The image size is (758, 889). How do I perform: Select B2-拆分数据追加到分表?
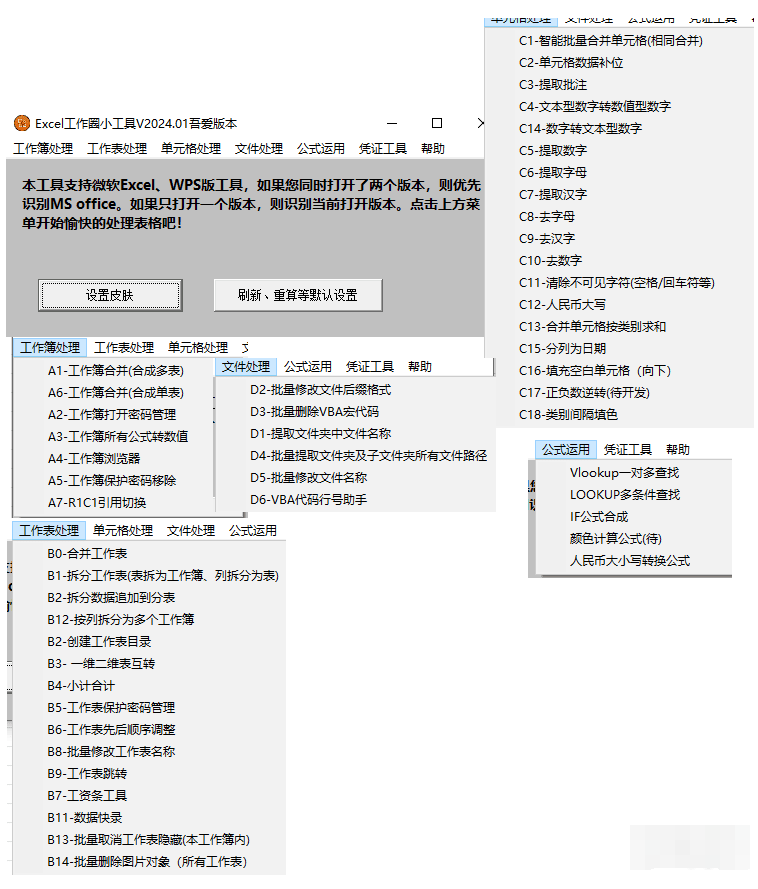click(x=111, y=598)
